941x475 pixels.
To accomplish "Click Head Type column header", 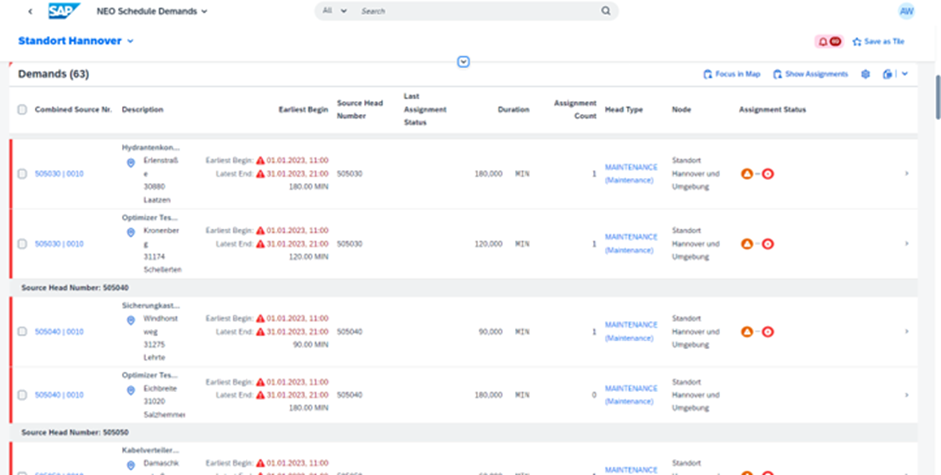I will (624, 110).
